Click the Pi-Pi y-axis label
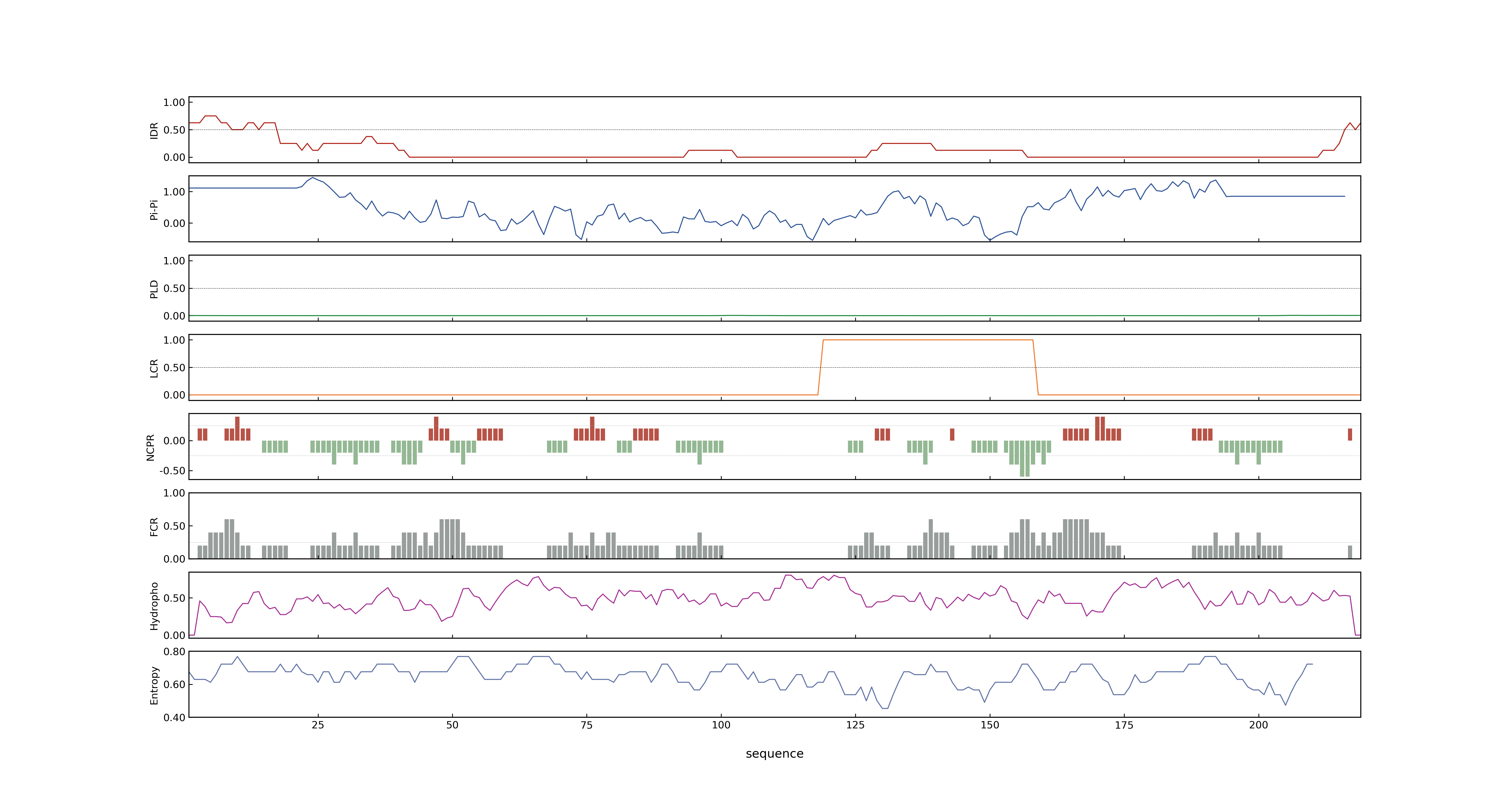 (x=154, y=209)
